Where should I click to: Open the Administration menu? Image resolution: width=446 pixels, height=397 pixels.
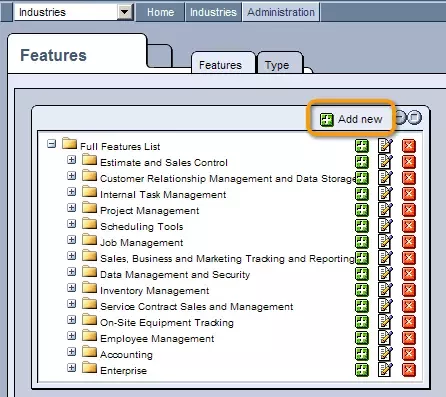tap(281, 12)
